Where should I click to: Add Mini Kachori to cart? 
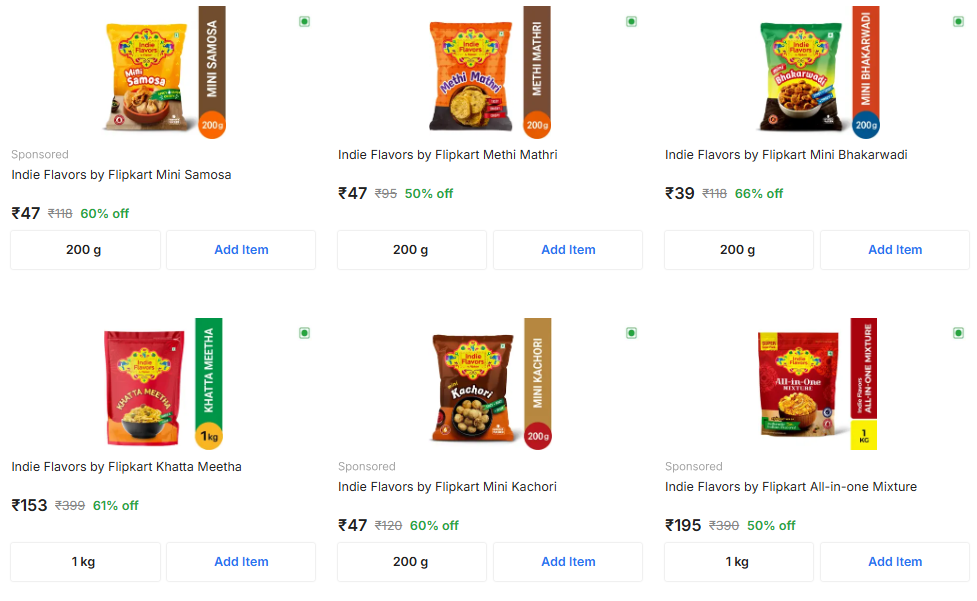click(x=568, y=562)
